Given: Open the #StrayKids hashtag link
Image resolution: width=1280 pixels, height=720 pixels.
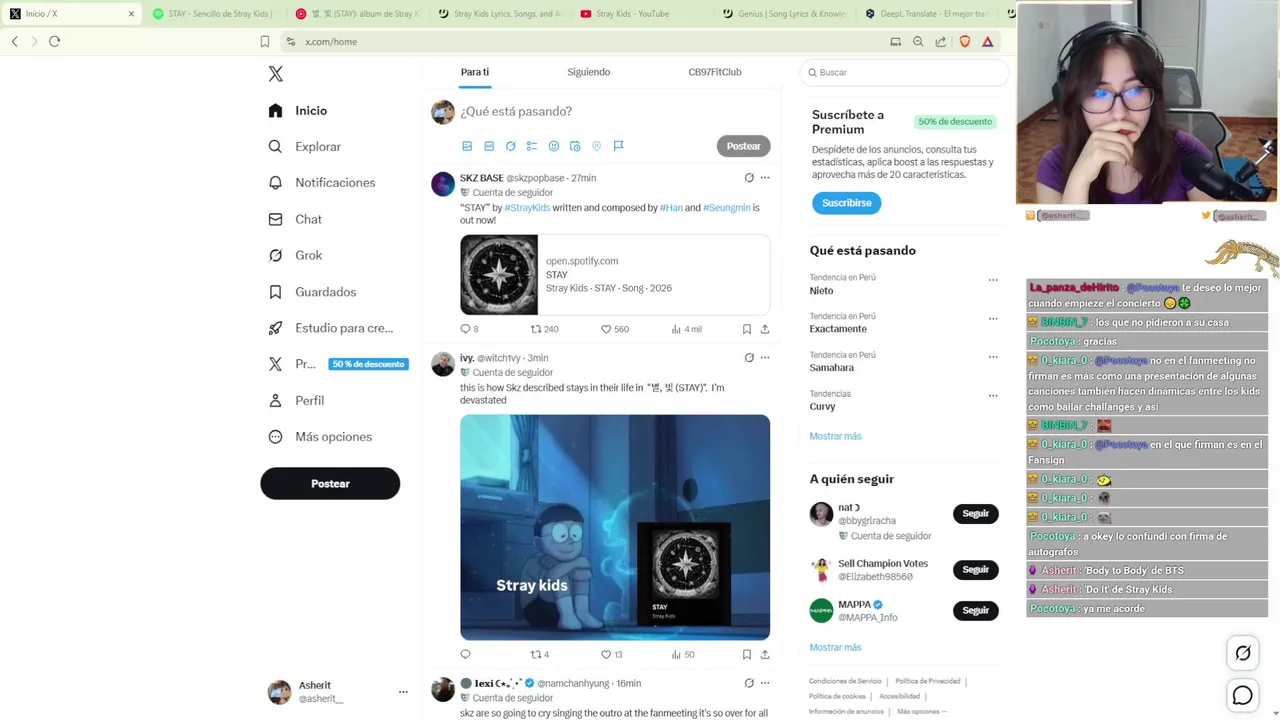Looking at the screenshot, I should [527, 208].
